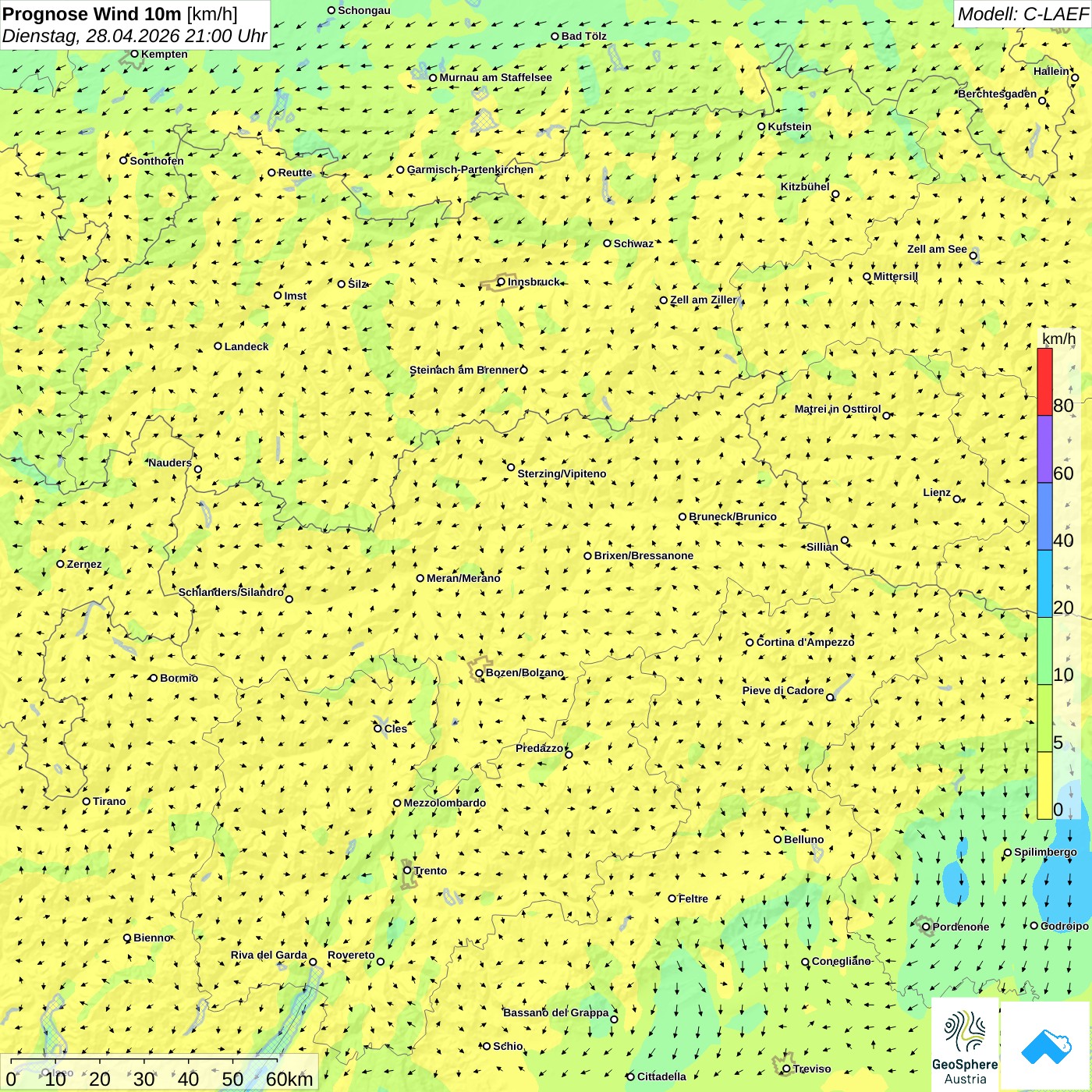Image resolution: width=1092 pixels, height=1092 pixels.
Task: Click the blue cloud logo icon
Action: (1046, 1047)
